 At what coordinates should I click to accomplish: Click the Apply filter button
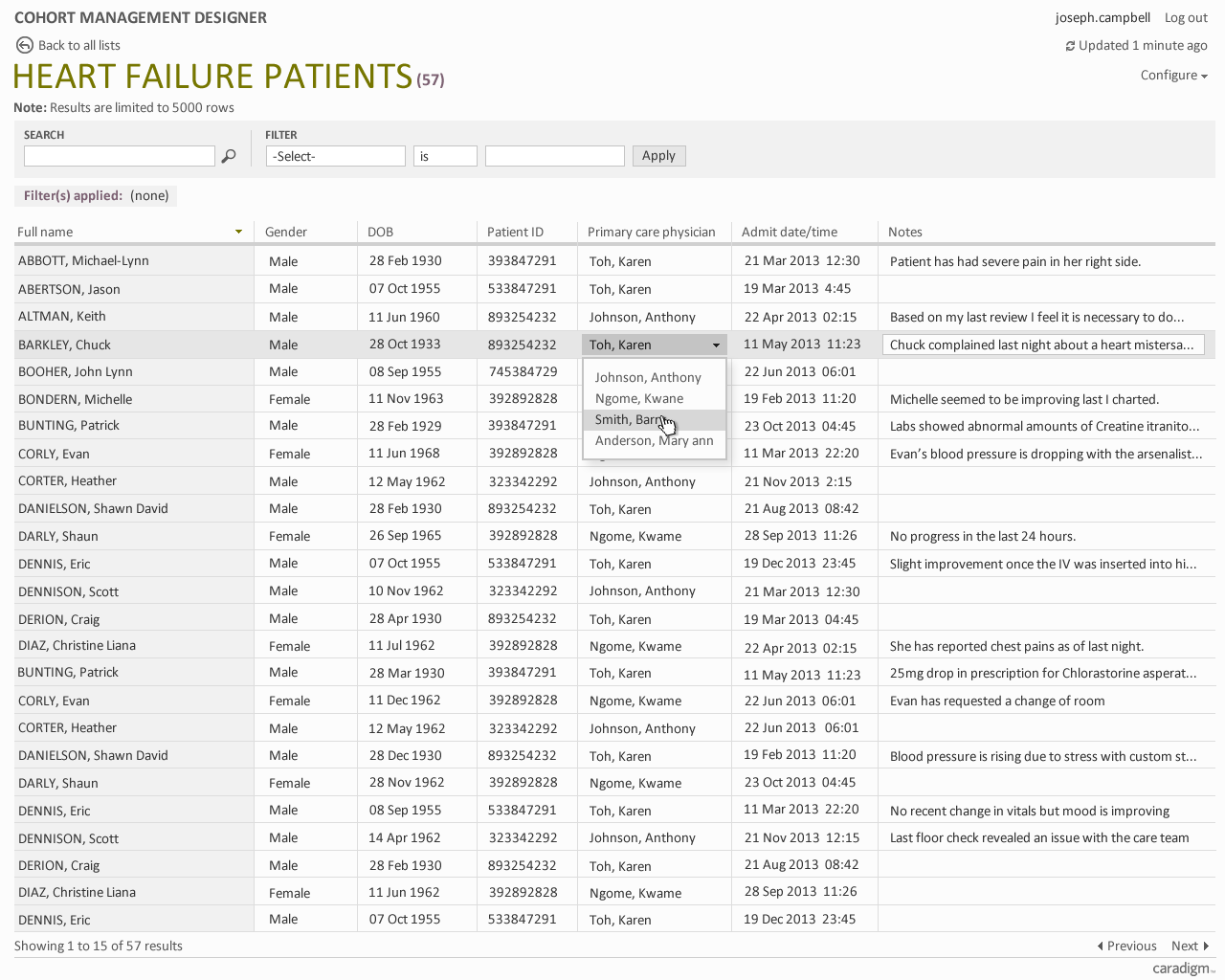coord(658,156)
